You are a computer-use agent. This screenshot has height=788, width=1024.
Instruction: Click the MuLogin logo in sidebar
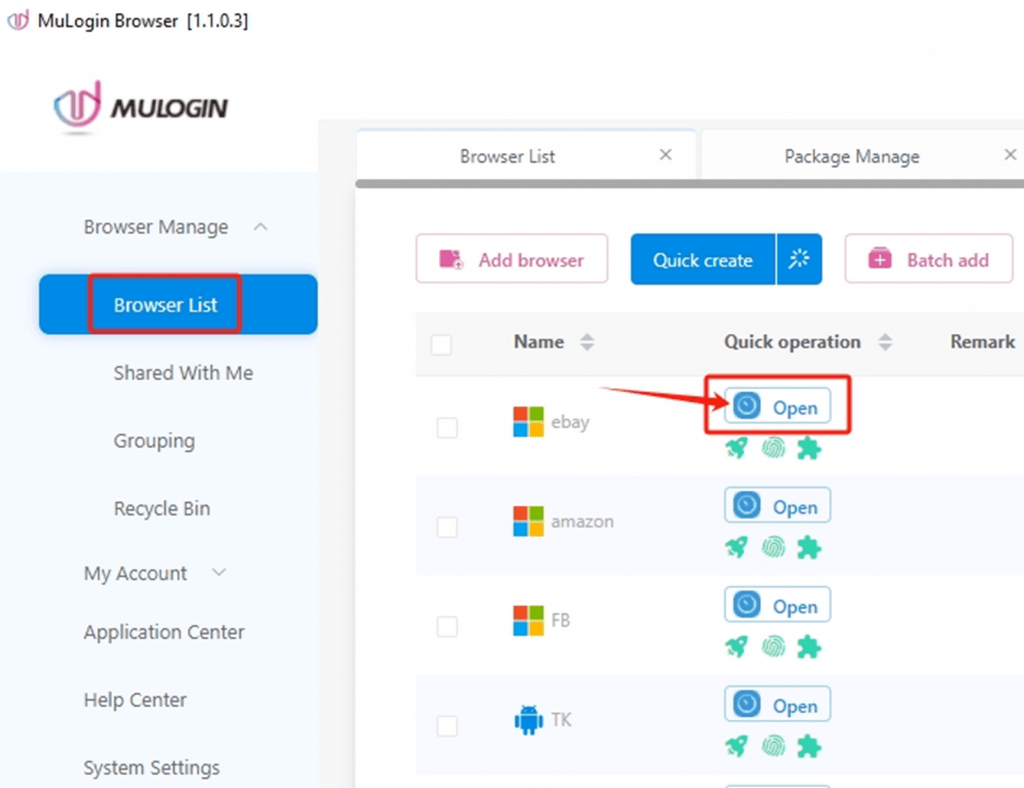[x=141, y=106]
